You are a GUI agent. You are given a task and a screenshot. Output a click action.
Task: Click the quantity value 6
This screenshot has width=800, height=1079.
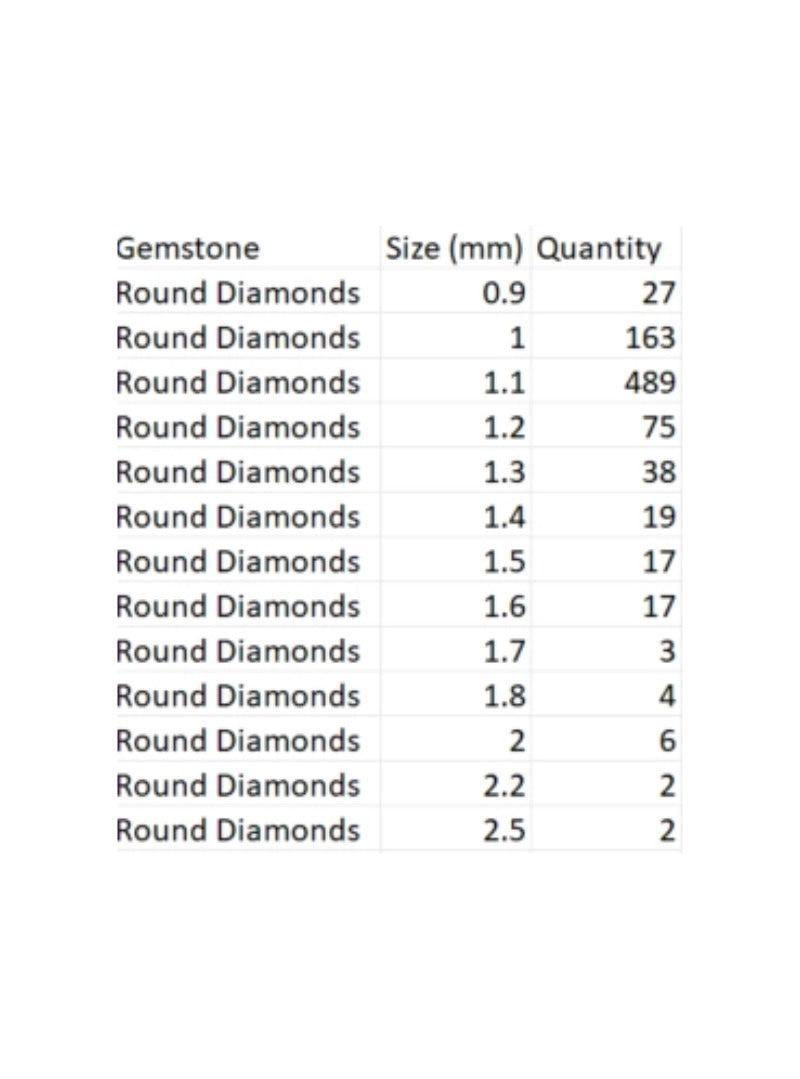tap(667, 741)
